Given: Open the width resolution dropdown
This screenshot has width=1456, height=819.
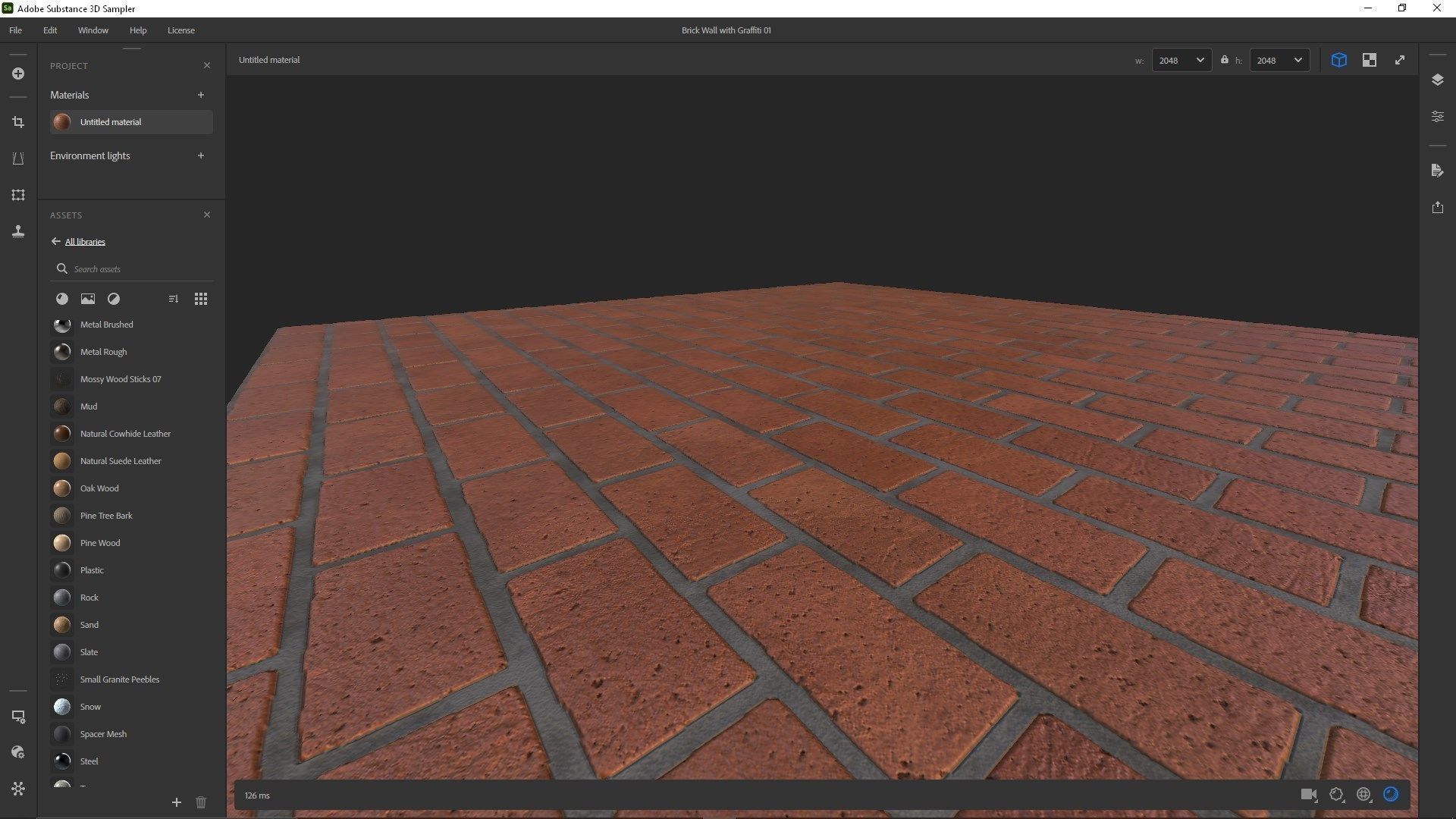Looking at the screenshot, I should pos(1181,60).
